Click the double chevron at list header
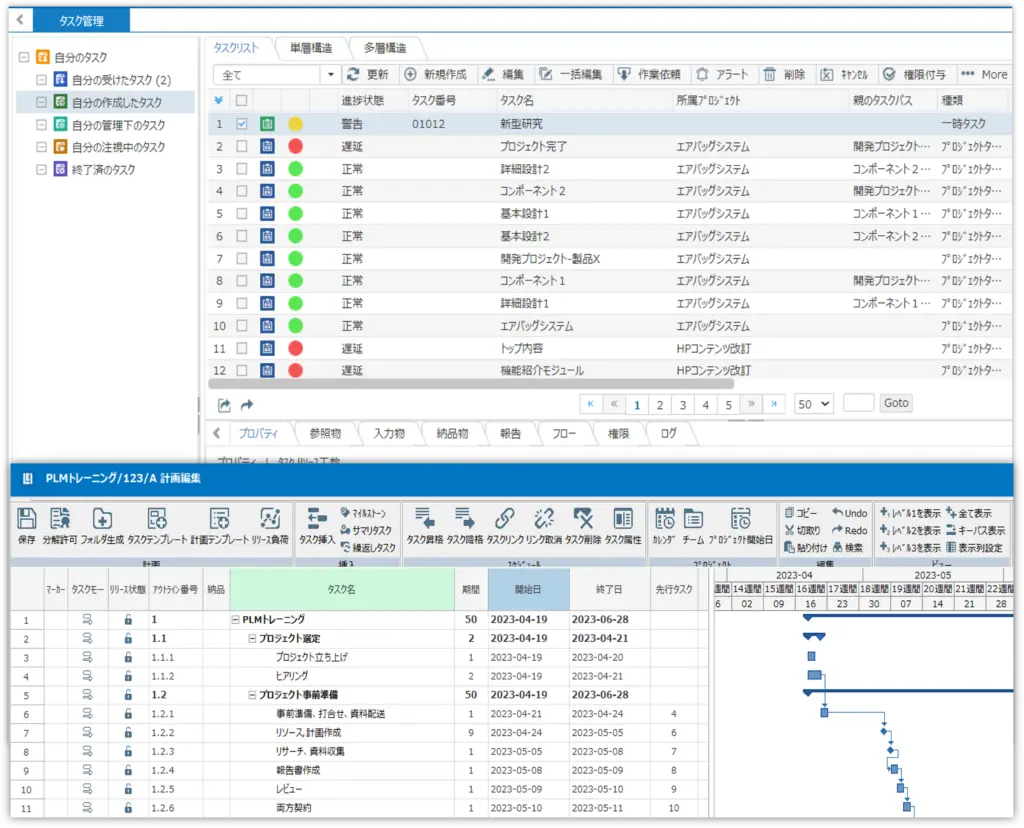The image size is (1024, 828). pyautogui.click(x=219, y=101)
